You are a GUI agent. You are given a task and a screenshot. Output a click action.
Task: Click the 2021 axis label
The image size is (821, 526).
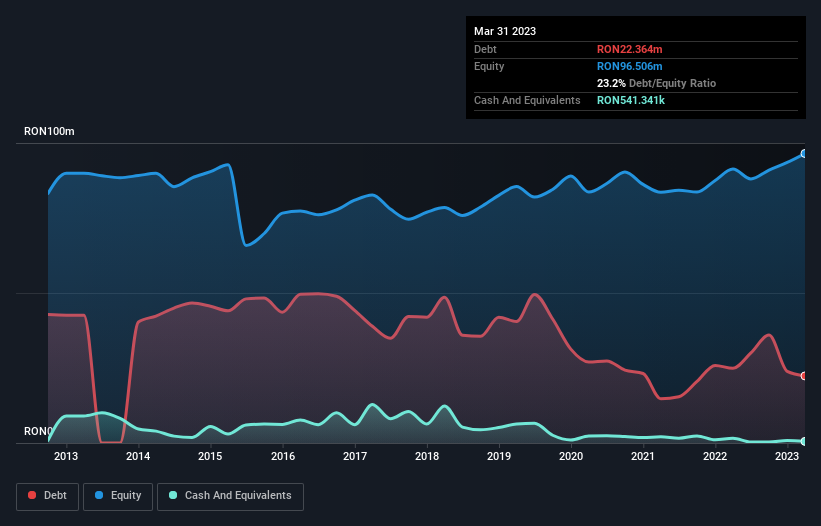coord(642,456)
